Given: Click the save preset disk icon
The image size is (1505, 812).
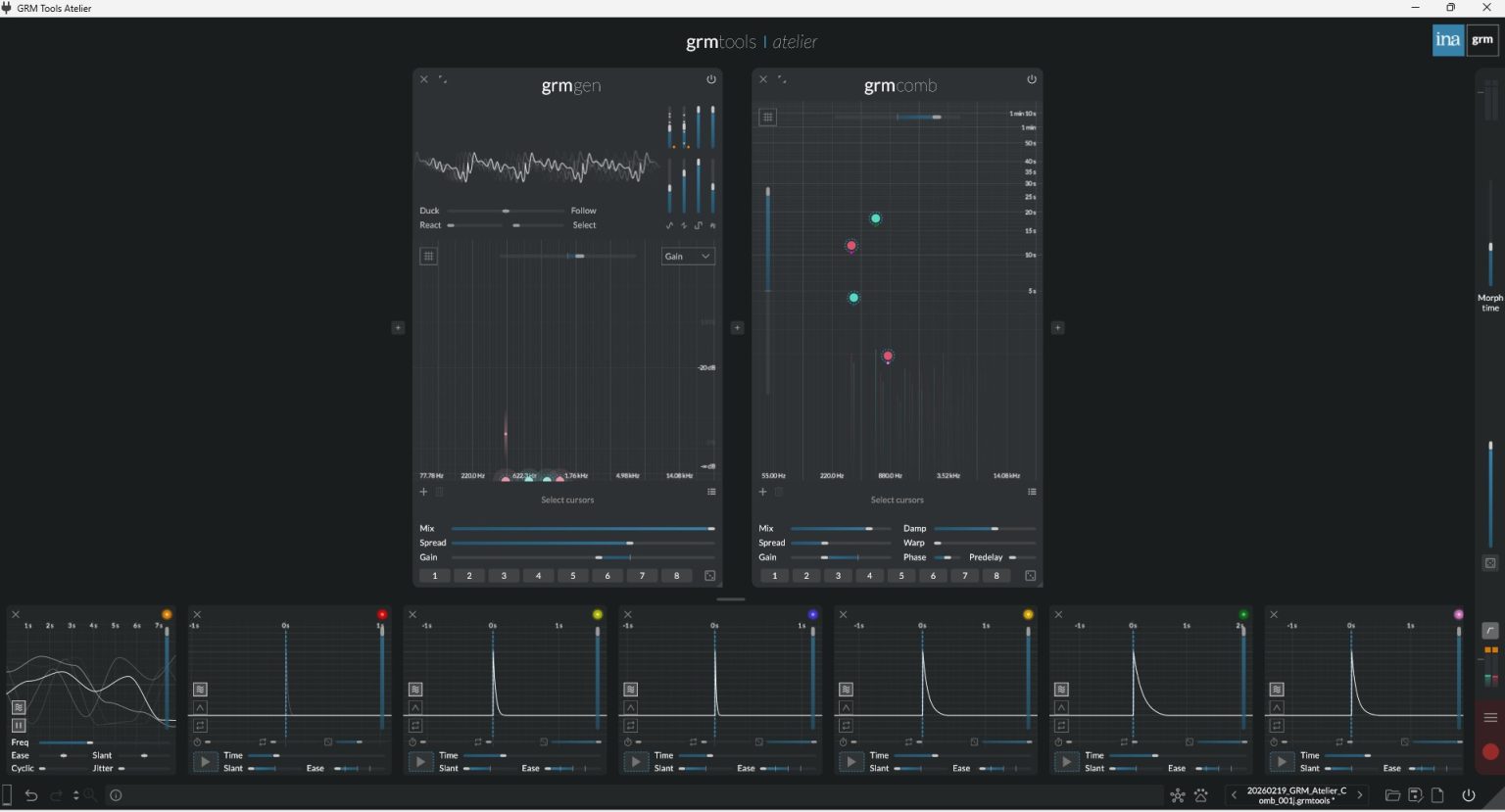Looking at the screenshot, I should (1416, 795).
